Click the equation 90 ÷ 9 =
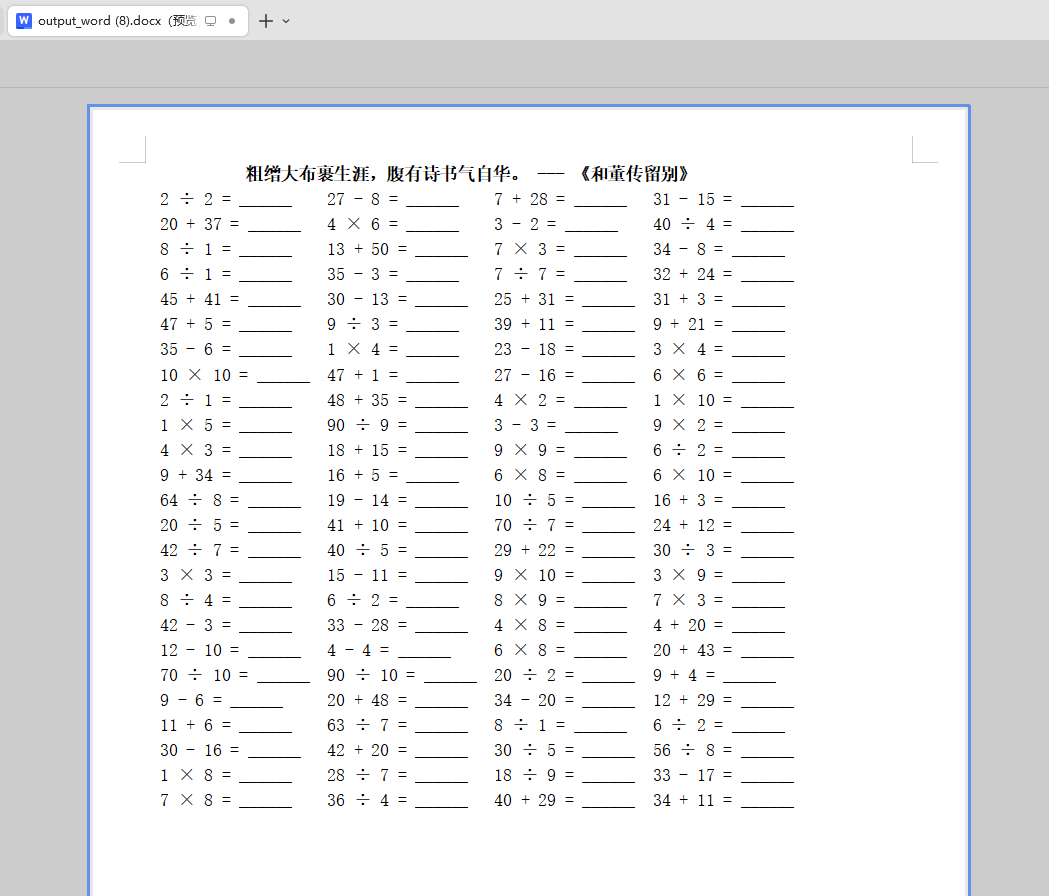The height and width of the screenshot is (896, 1049). 367,426
